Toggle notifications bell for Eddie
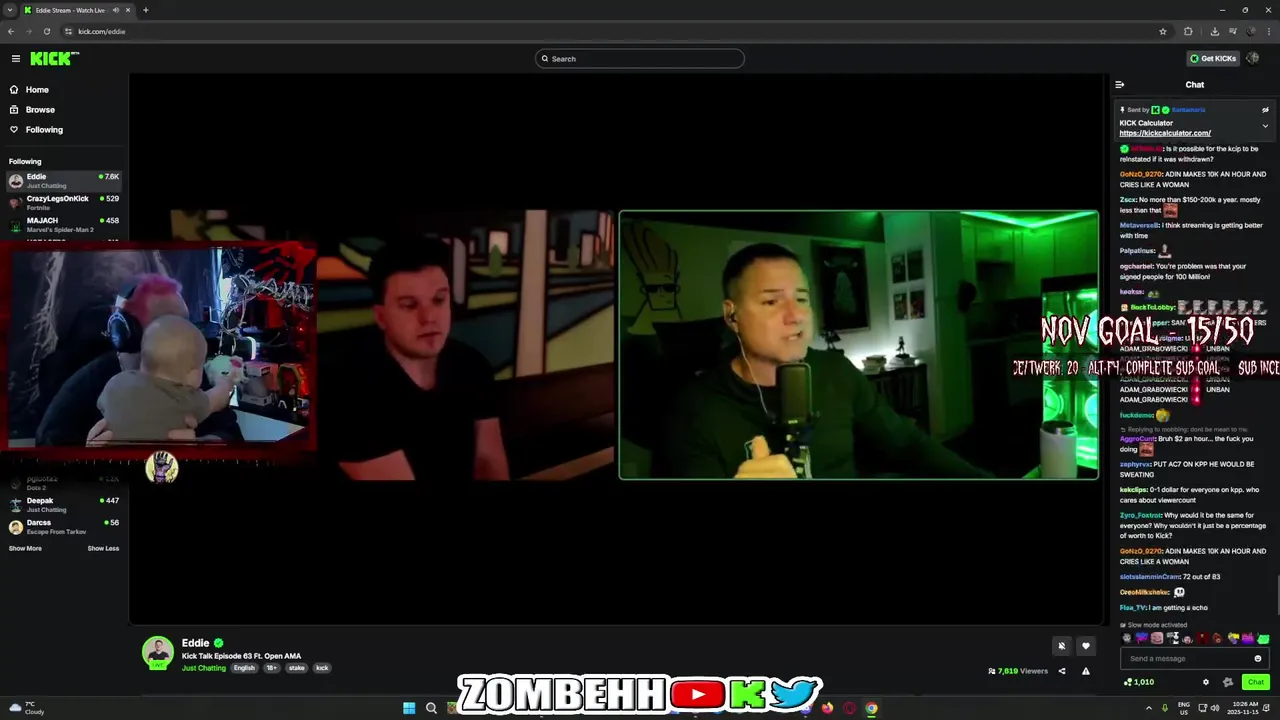The width and height of the screenshot is (1280, 720). 1062,646
